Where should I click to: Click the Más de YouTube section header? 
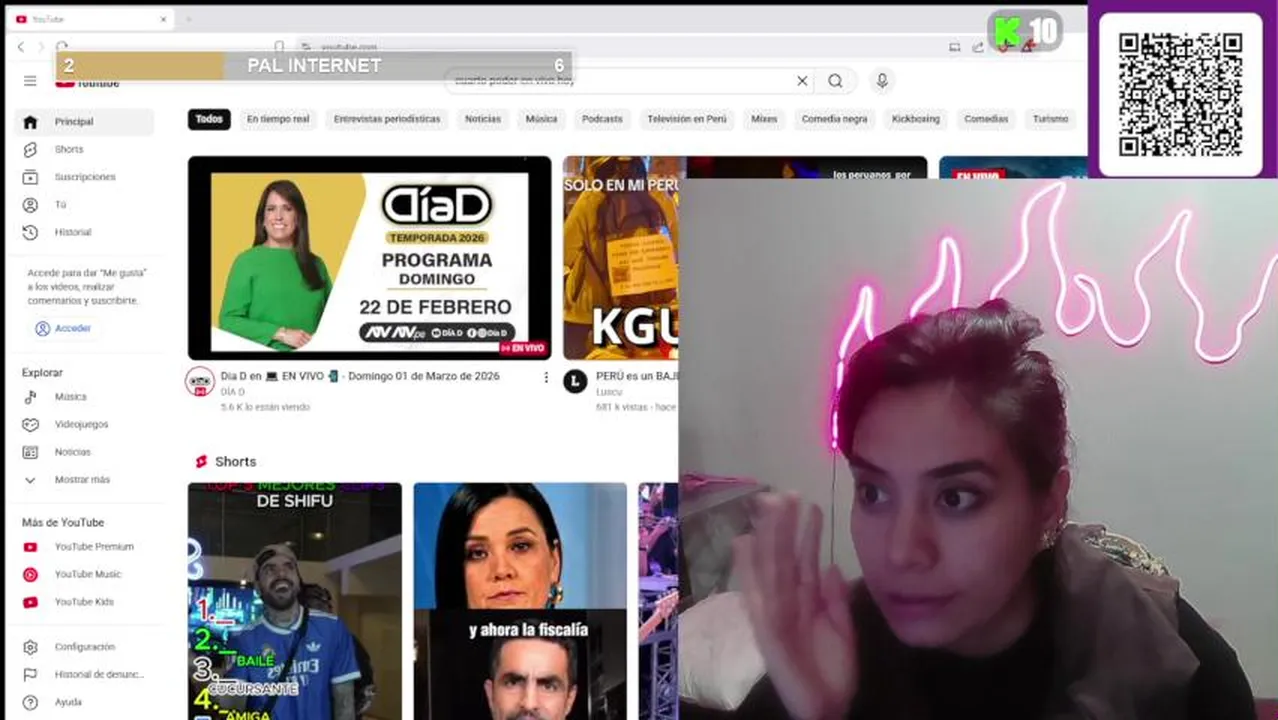(x=63, y=523)
